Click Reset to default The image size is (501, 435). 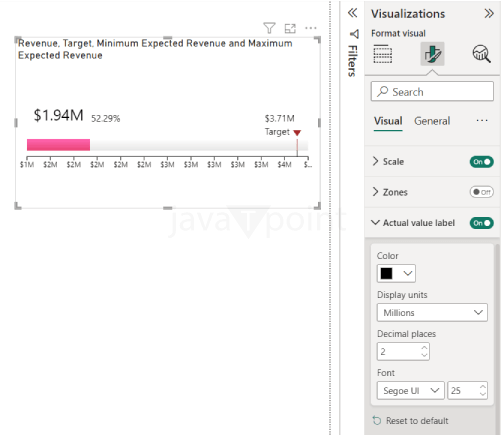[x=417, y=421]
